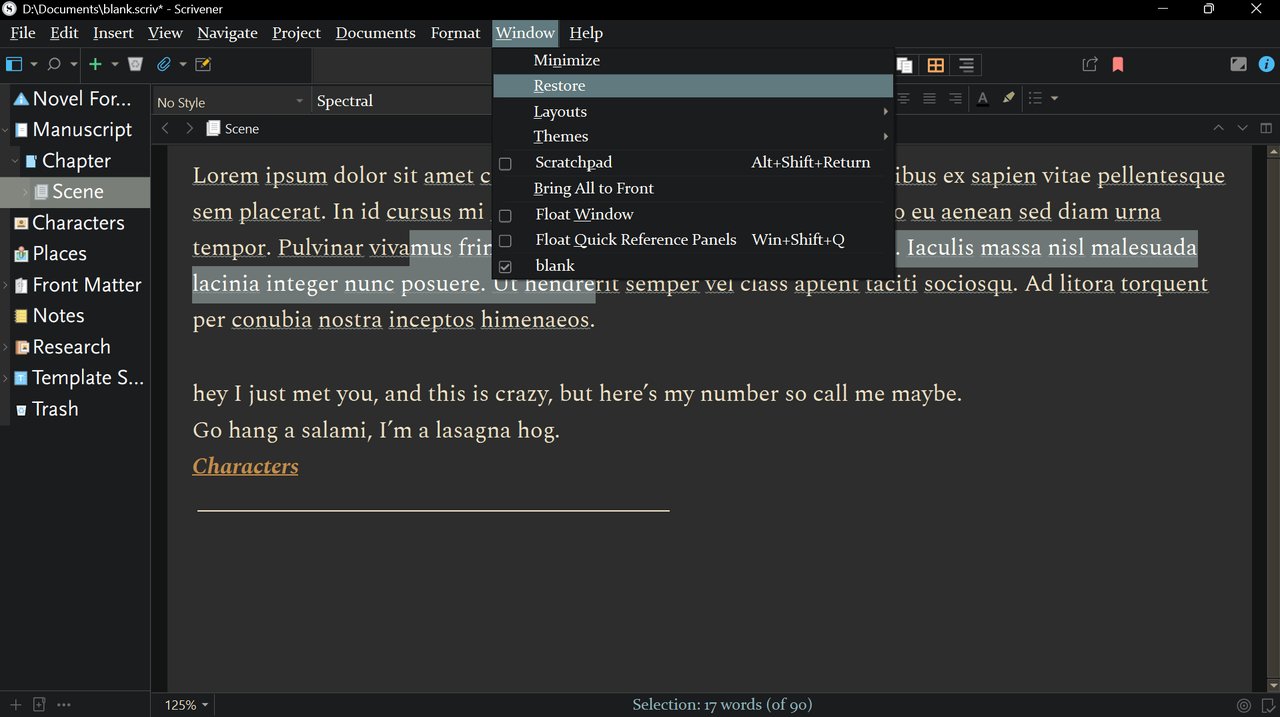Image resolution: width=1280 pixels, height=717 pixels.
Task: Open the Navigate menu
Action: [227, 33]
